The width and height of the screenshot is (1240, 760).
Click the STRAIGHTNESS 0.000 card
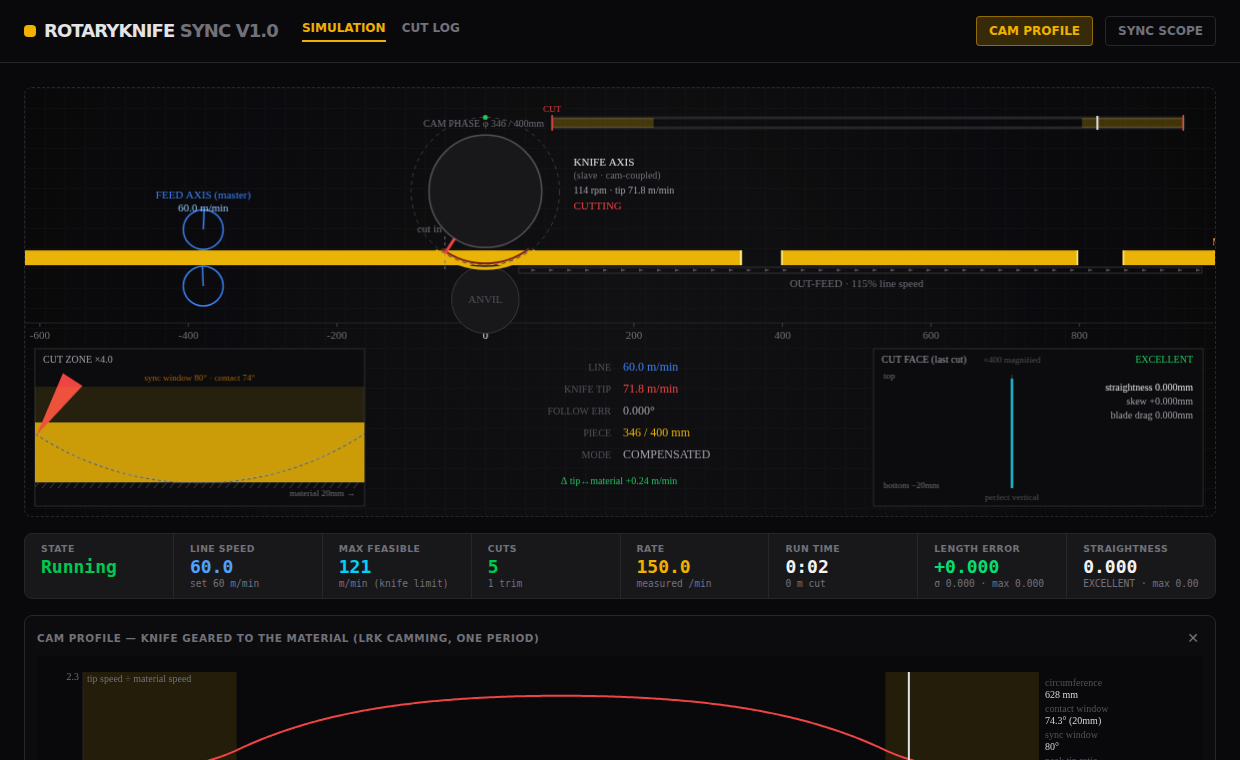(x=1141, y=566)
